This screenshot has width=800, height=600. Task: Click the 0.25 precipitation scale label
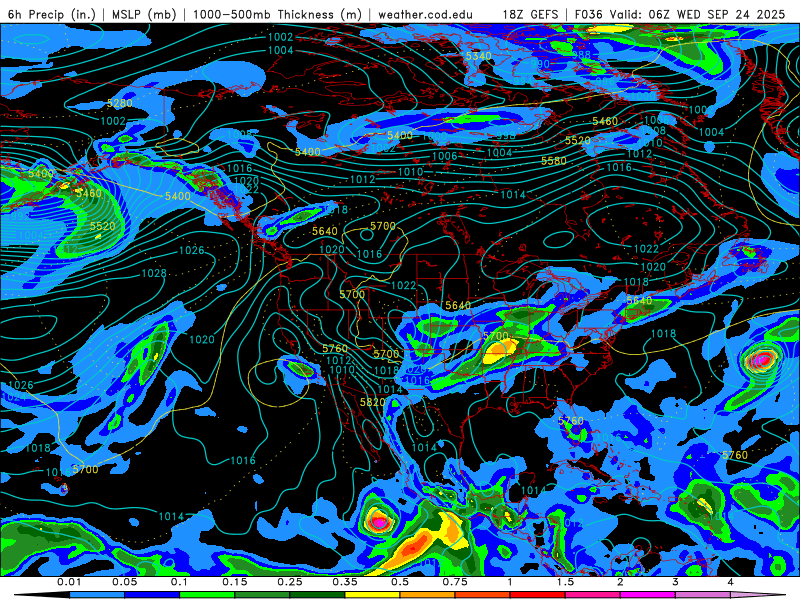pos(290,582)
